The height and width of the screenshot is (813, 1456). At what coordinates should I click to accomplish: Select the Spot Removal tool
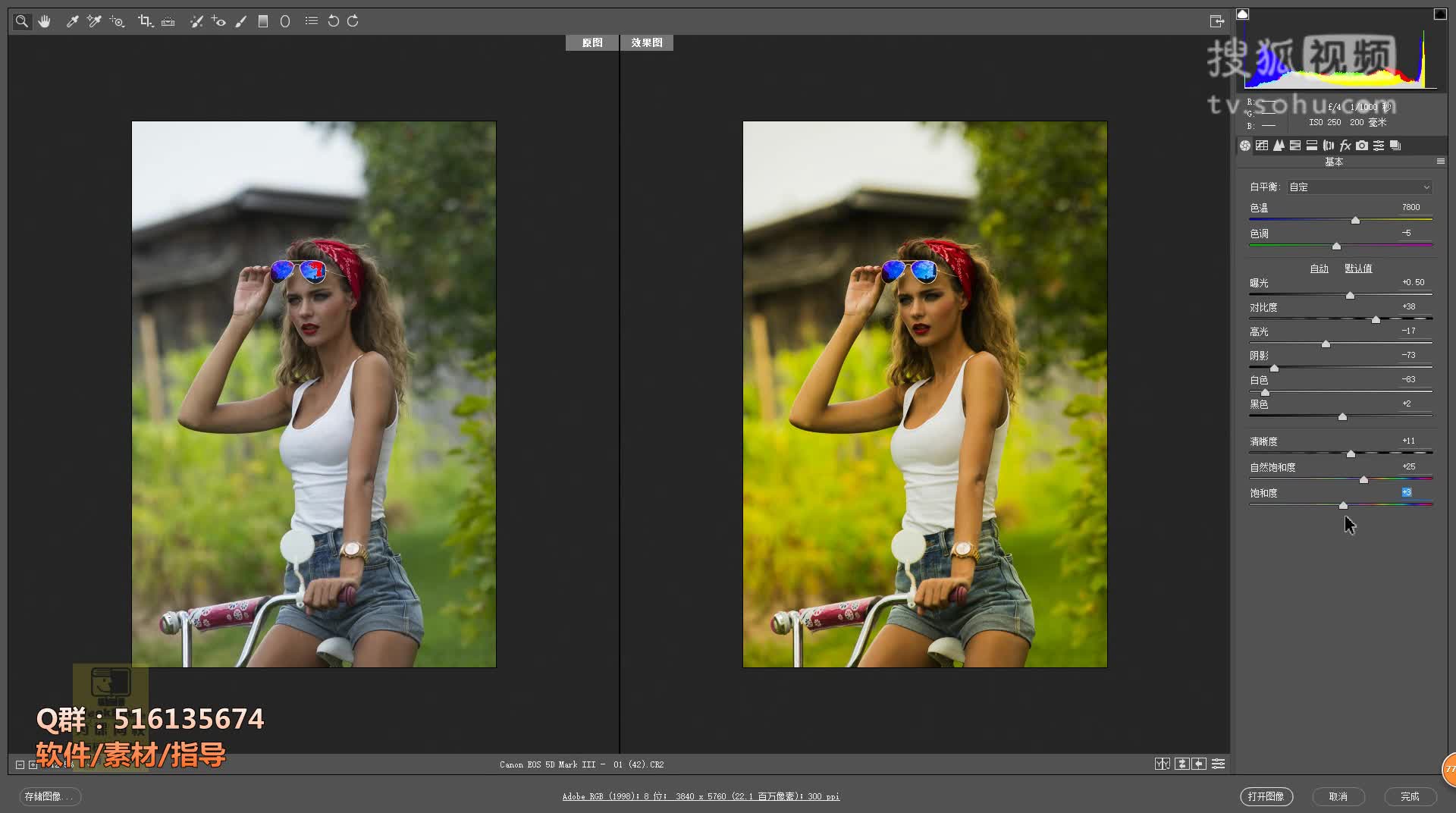point(196,21)
